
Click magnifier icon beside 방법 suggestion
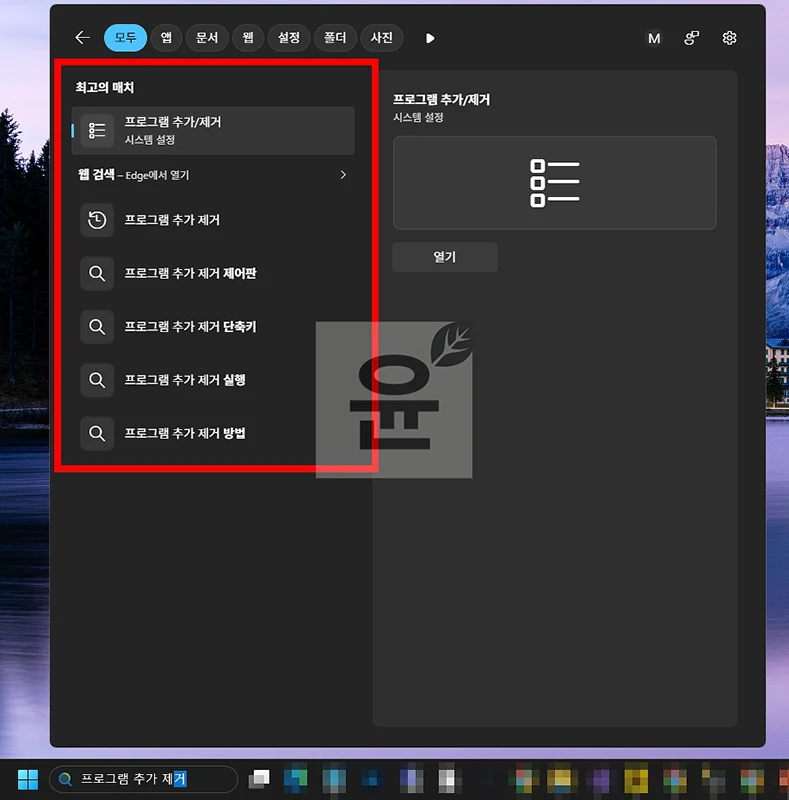click(97, 433)
